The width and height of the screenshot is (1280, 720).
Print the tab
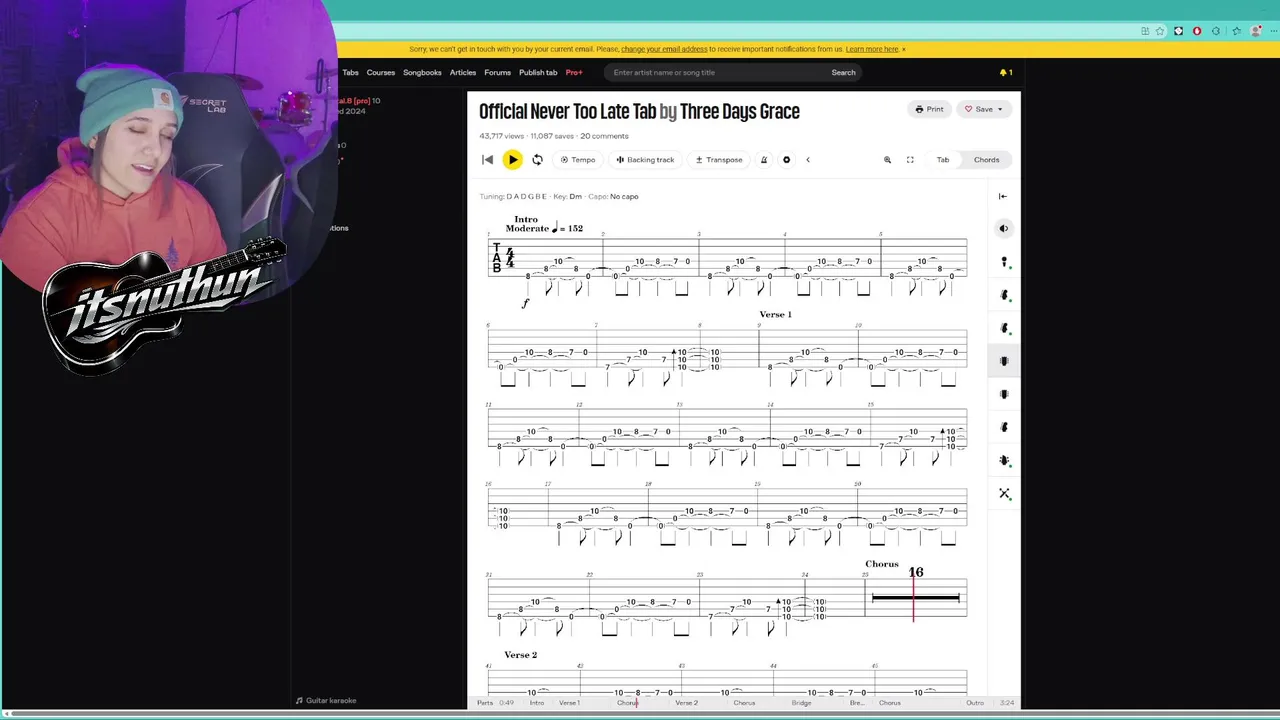pyautogui.click(x=929, y=109)
